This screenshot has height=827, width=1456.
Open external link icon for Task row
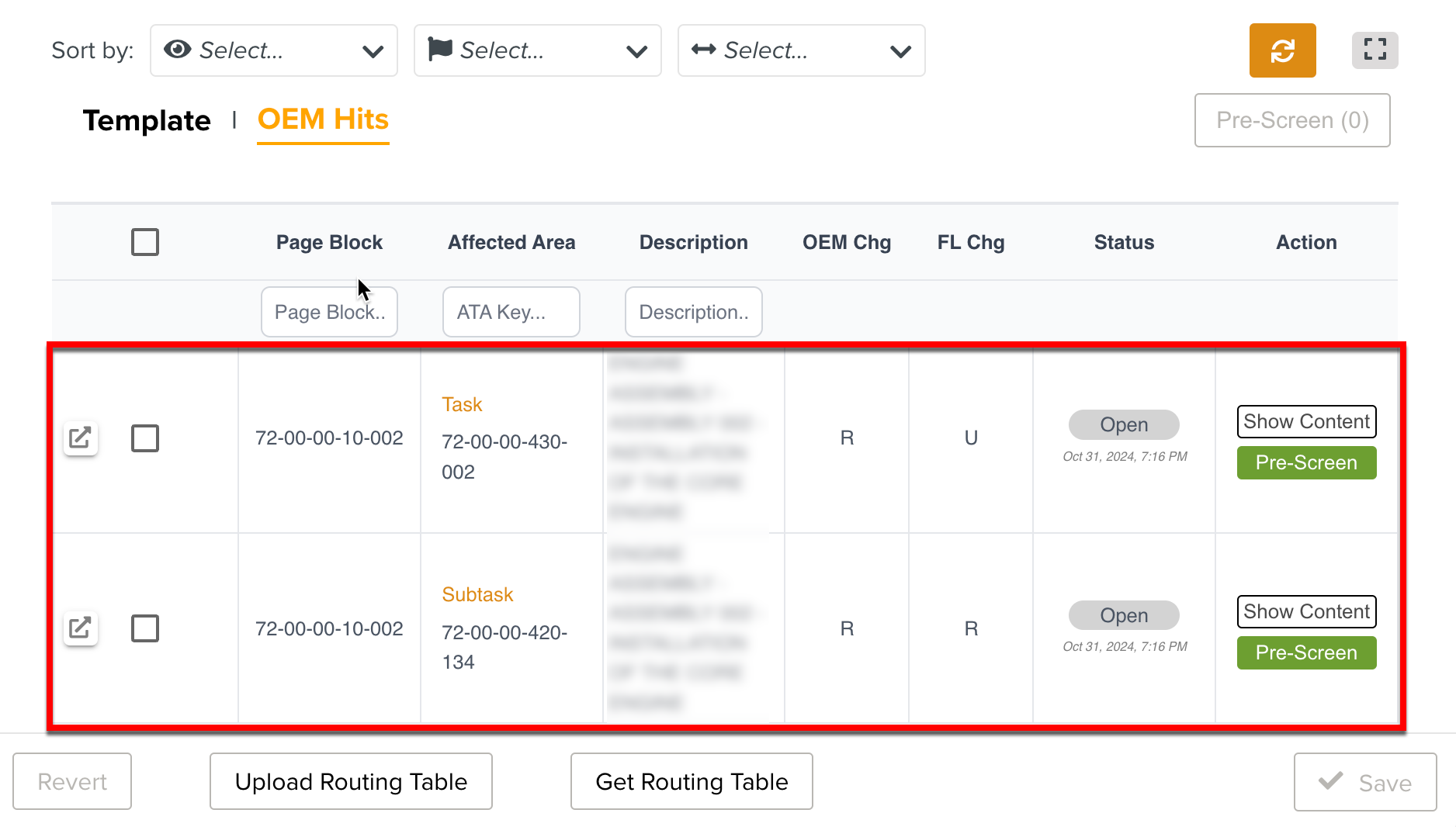(80, 438)
